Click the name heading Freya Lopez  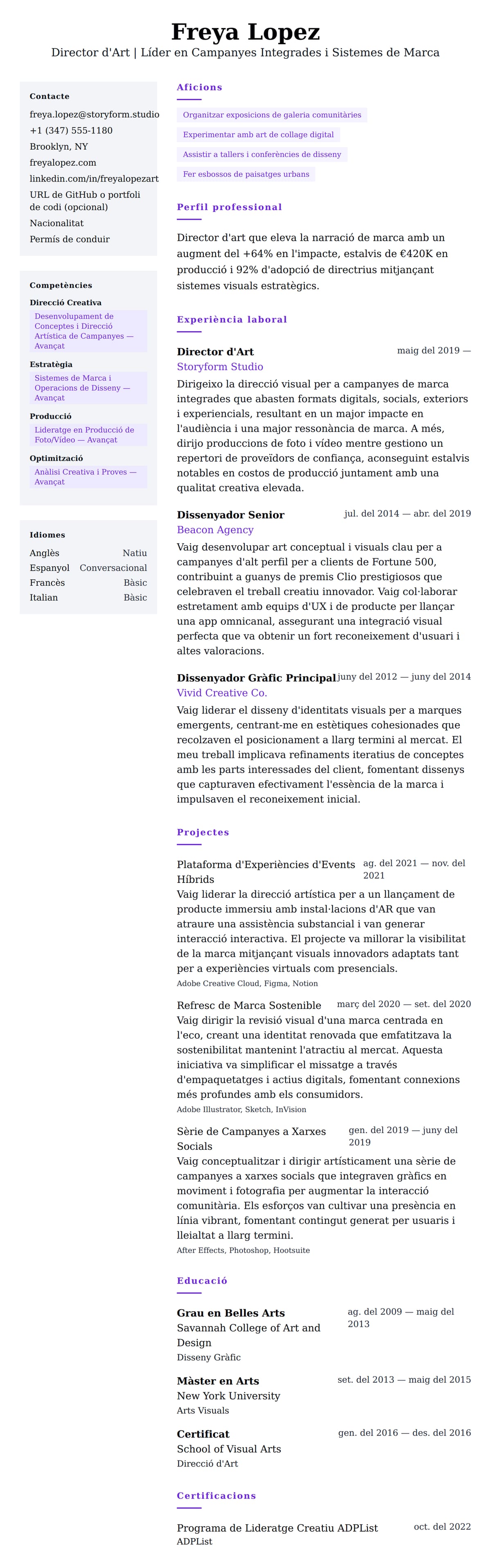coord(245,31)
